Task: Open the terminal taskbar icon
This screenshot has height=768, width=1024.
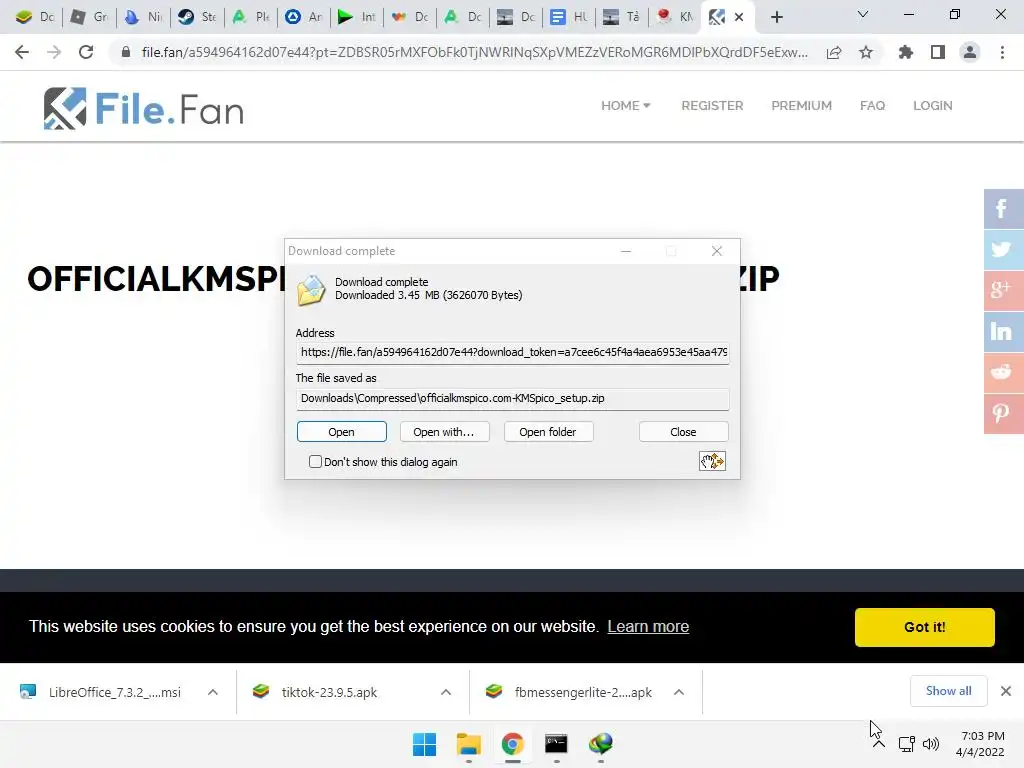Action: click(556, 744)
